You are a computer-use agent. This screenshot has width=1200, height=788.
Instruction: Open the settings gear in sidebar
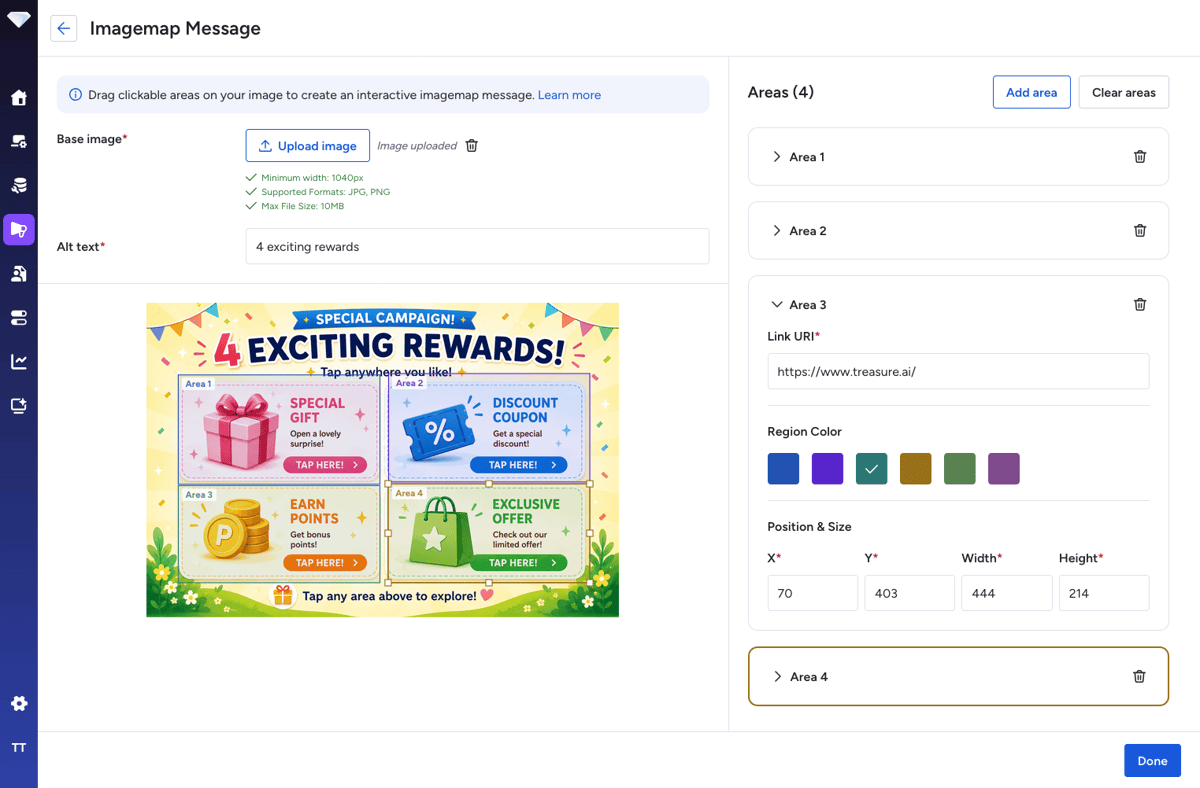19,704
